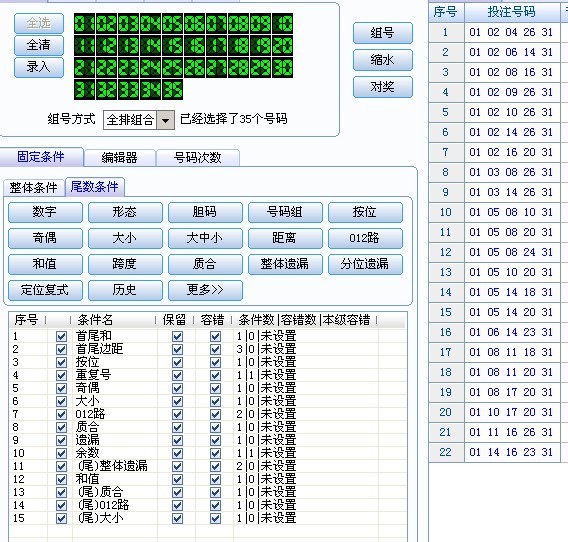
Task: Click the 胆码 condition button
Action: point(205,212)
